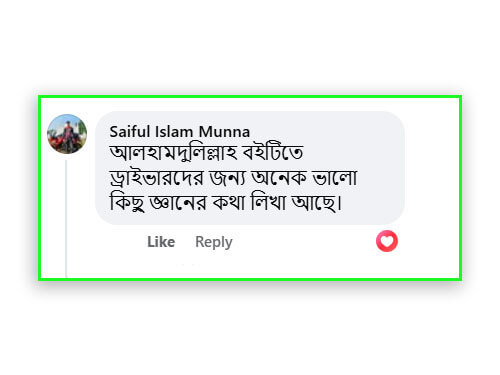Click the red heart reaction icon
500x375 pixels.
point(387,241)
